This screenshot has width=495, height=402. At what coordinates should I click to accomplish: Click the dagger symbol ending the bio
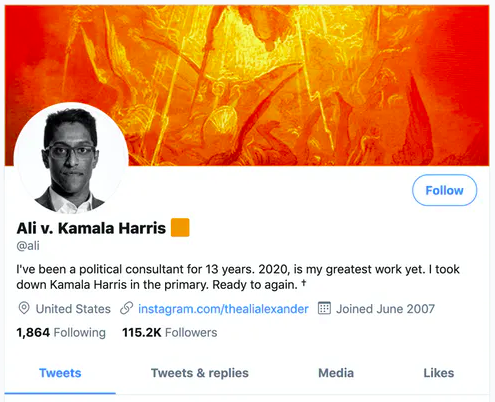304,283
